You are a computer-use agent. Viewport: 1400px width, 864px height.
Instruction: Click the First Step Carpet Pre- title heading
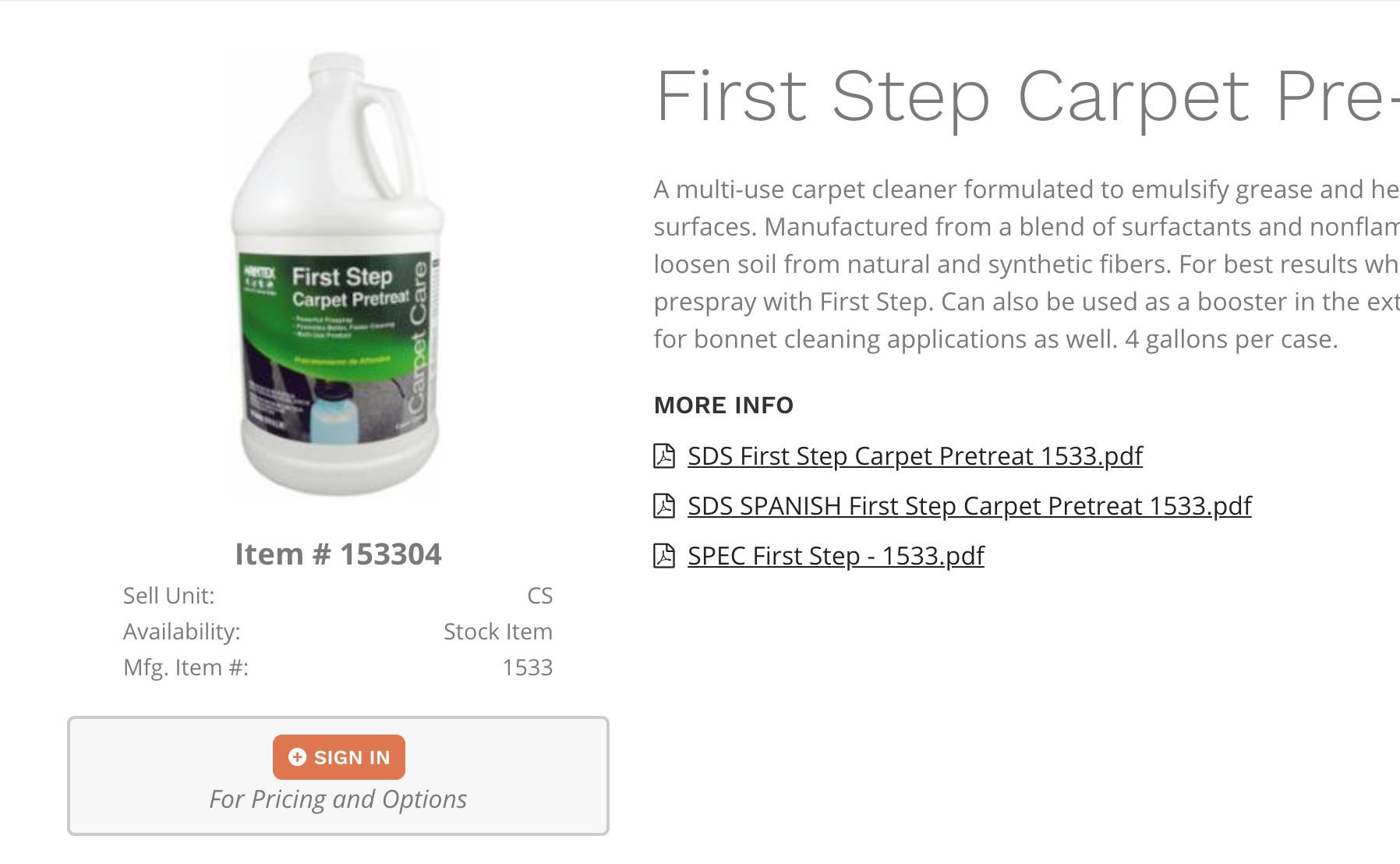click(x=1027, y=97)
